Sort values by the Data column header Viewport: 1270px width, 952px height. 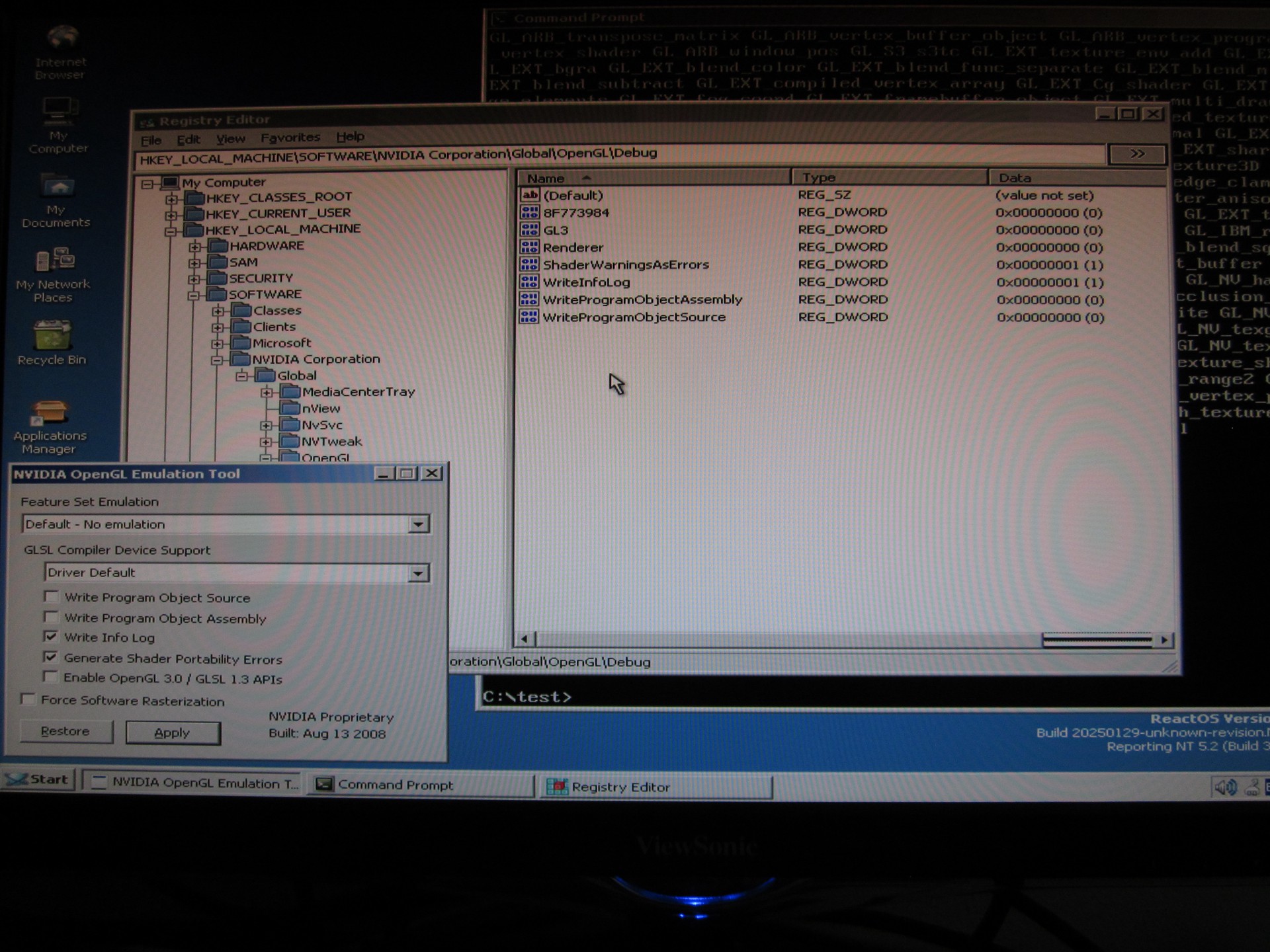pyautogui.click(x=1078, y=177)
